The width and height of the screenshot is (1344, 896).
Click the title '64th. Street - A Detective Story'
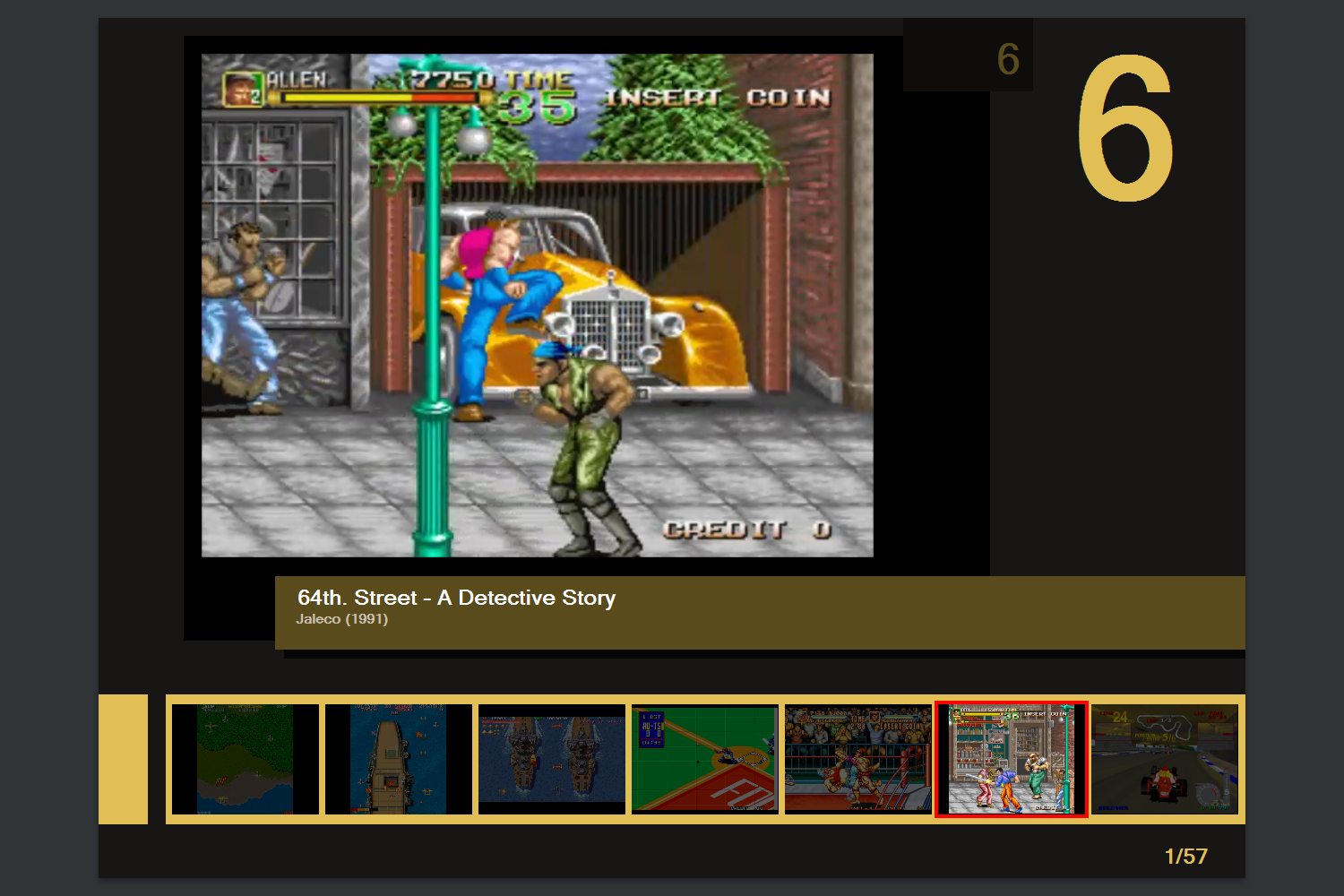pyautogui.click(x=457, y=598)
